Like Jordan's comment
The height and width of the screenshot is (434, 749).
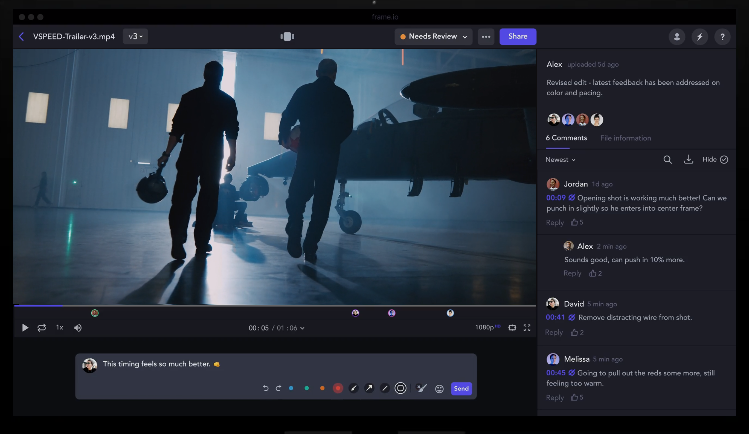coord(577,222)
